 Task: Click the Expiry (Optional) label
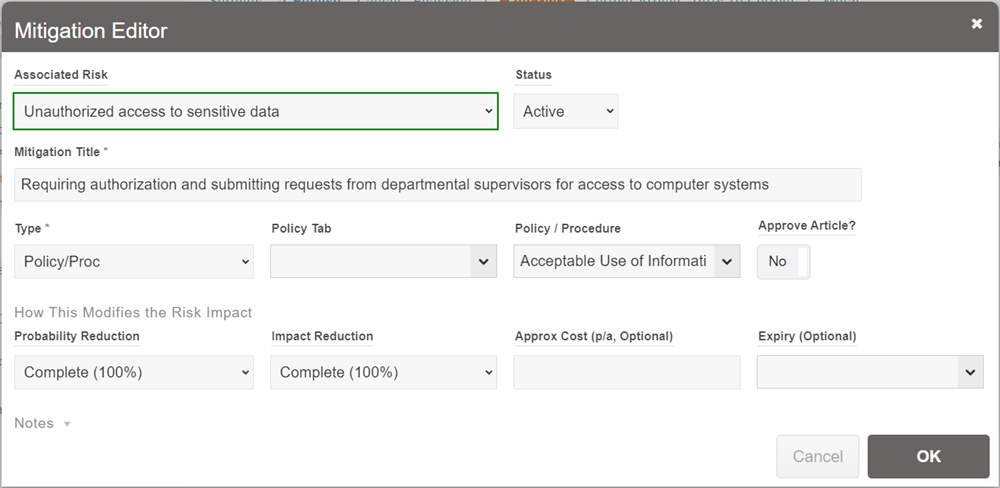click(806, 337)
